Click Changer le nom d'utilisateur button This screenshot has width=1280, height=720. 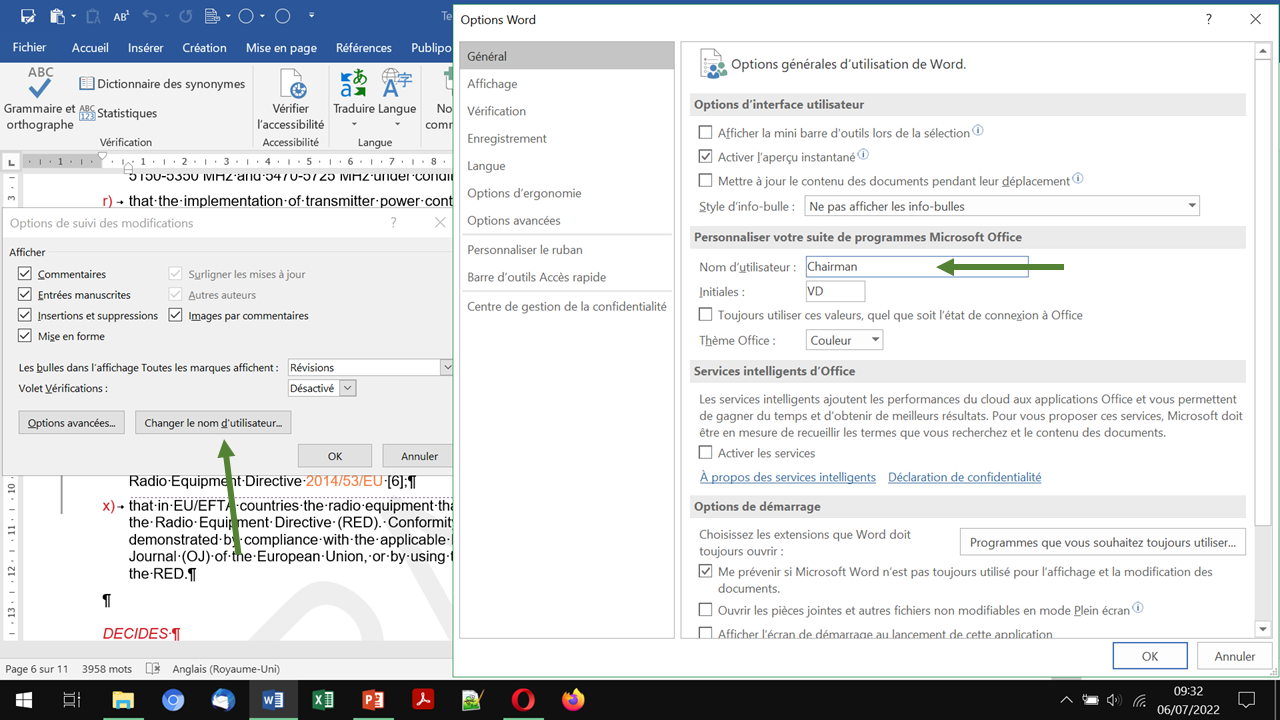(213, 423)
